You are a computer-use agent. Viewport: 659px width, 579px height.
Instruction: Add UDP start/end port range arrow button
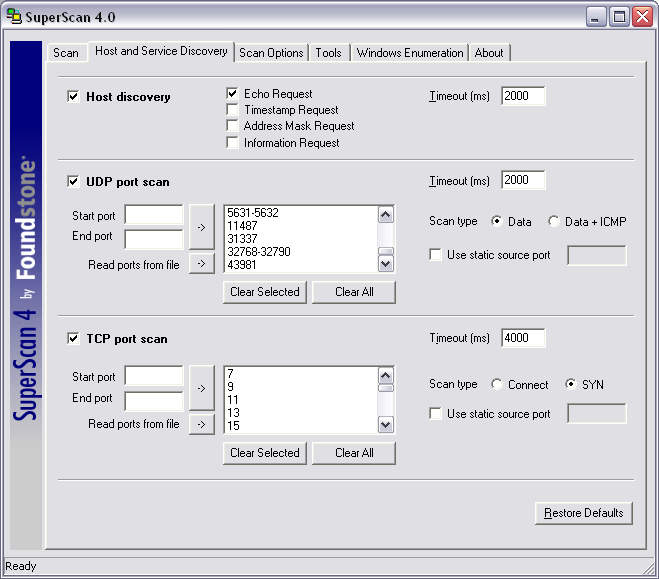(202, 227)
